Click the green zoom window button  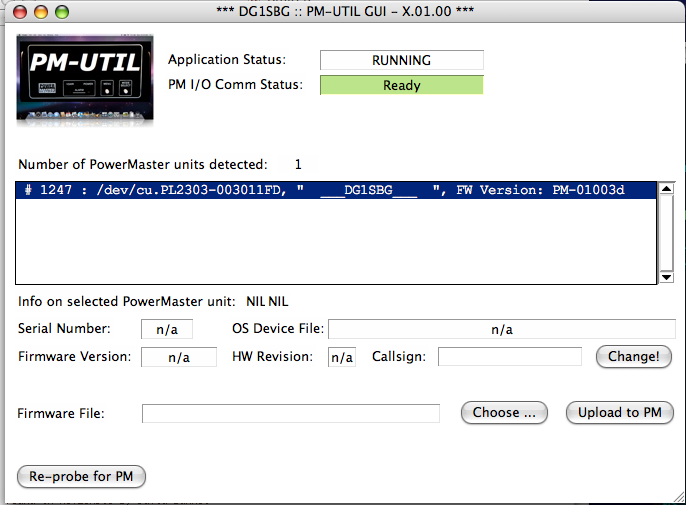63,11
